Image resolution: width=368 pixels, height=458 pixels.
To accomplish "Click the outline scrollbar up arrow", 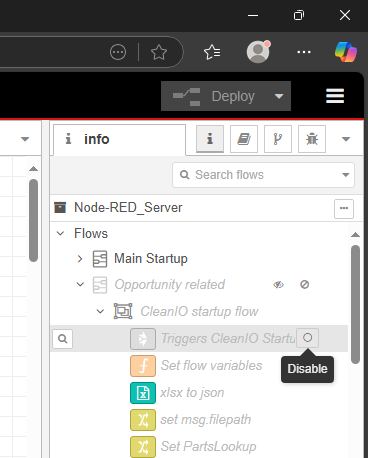I will pyautogui.click(x=355, y=235).
